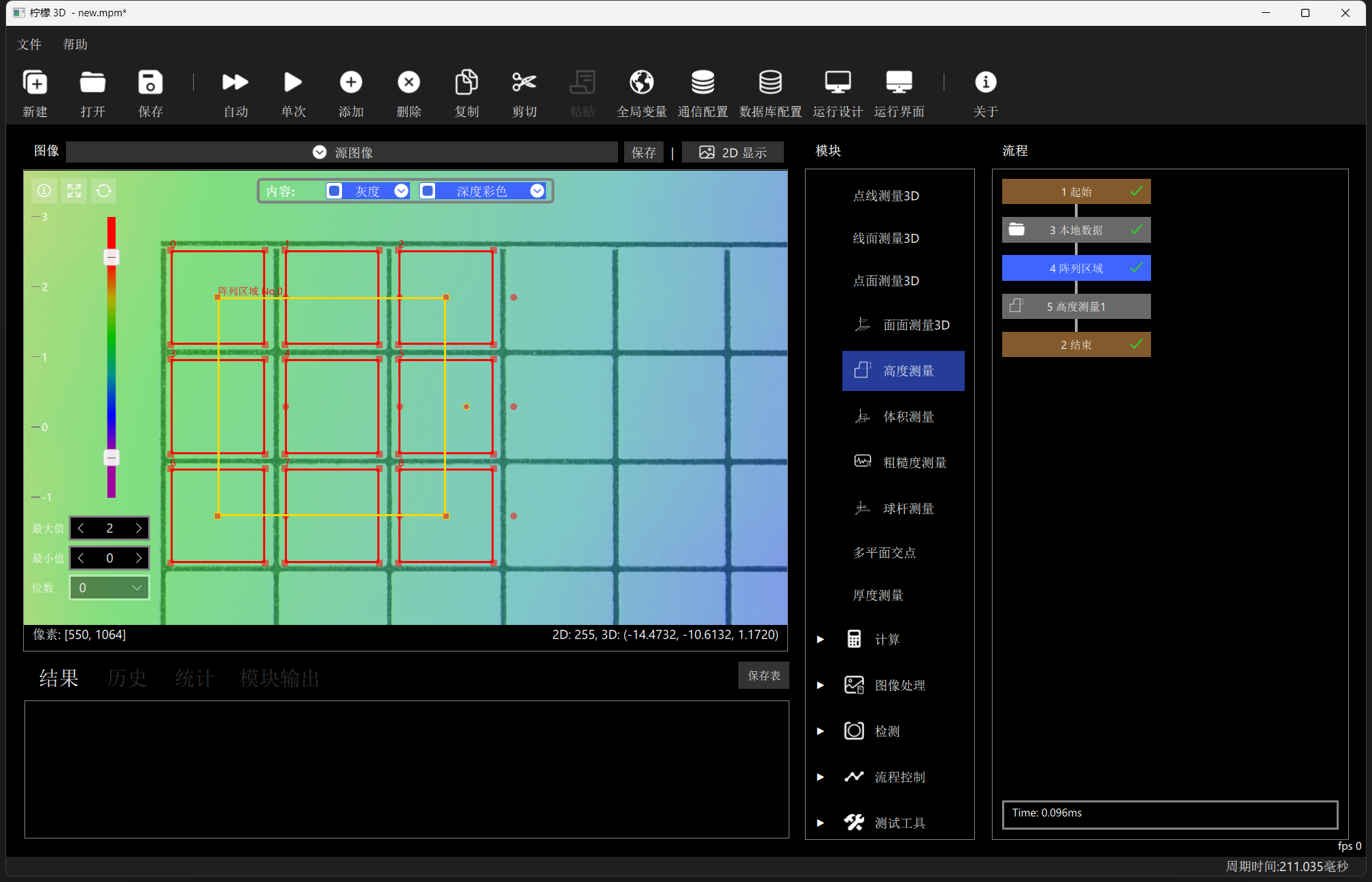This screenshot has height=882, width=1372.
Task: Open a project with the 打开 icon
Action: pos(92,82)
